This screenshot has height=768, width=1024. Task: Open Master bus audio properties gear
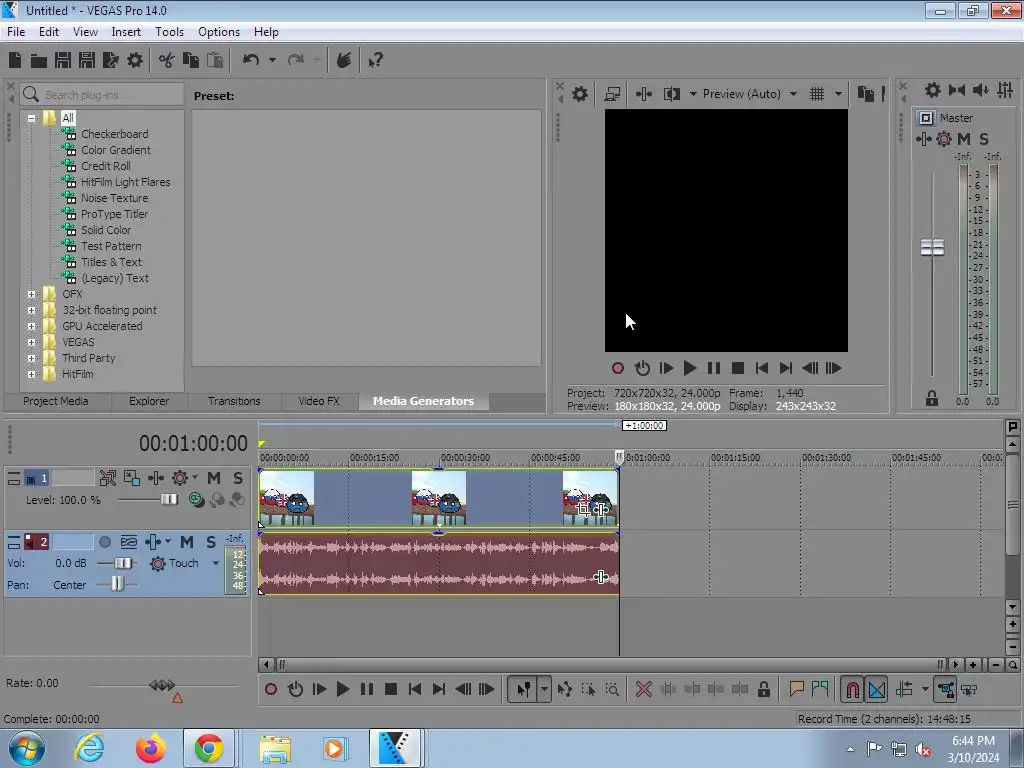click(x=933, y=90)
